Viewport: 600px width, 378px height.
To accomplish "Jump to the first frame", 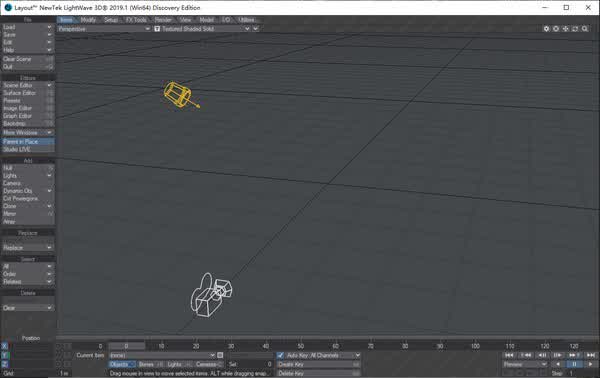I will (509, 355).
